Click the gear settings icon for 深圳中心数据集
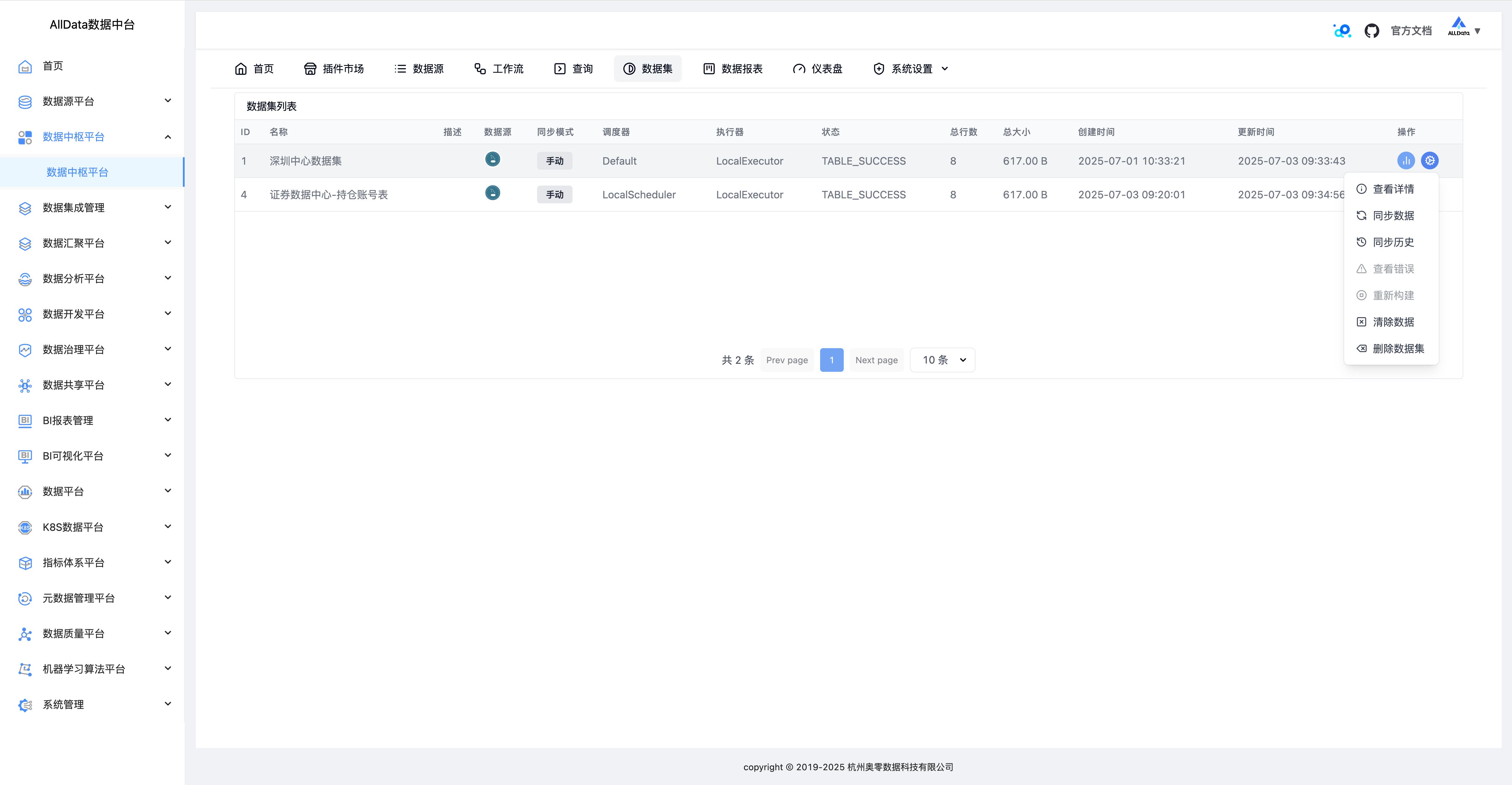 coord(1430,160)
